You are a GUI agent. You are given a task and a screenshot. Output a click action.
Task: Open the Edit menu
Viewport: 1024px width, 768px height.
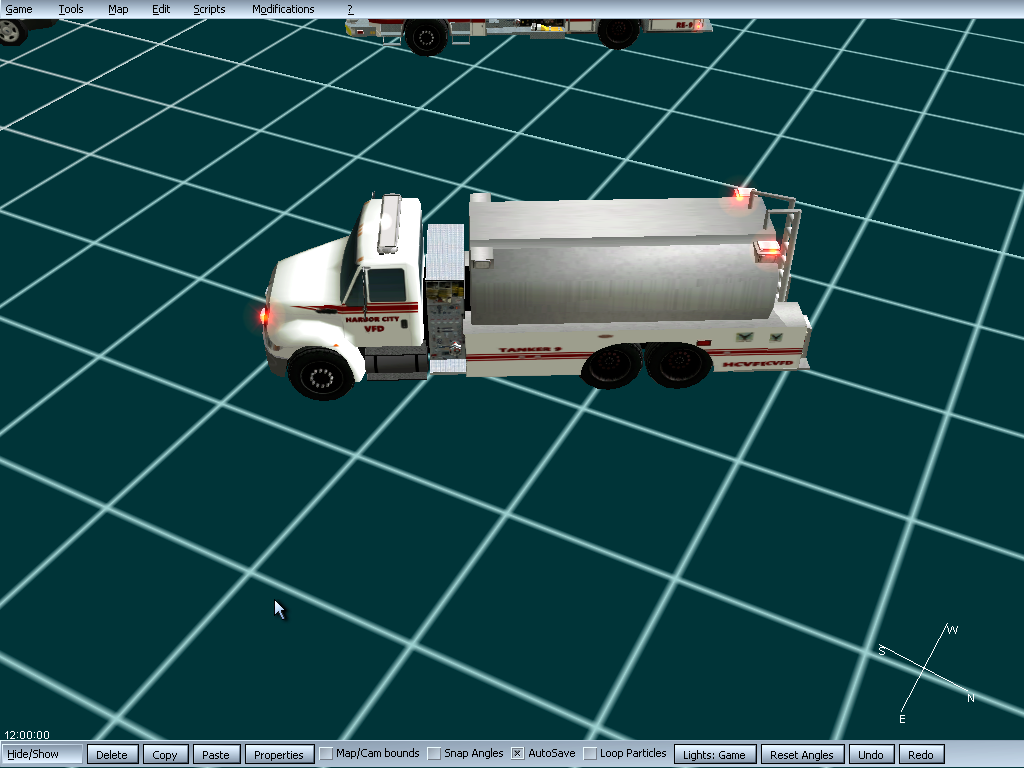coord(161,9)
